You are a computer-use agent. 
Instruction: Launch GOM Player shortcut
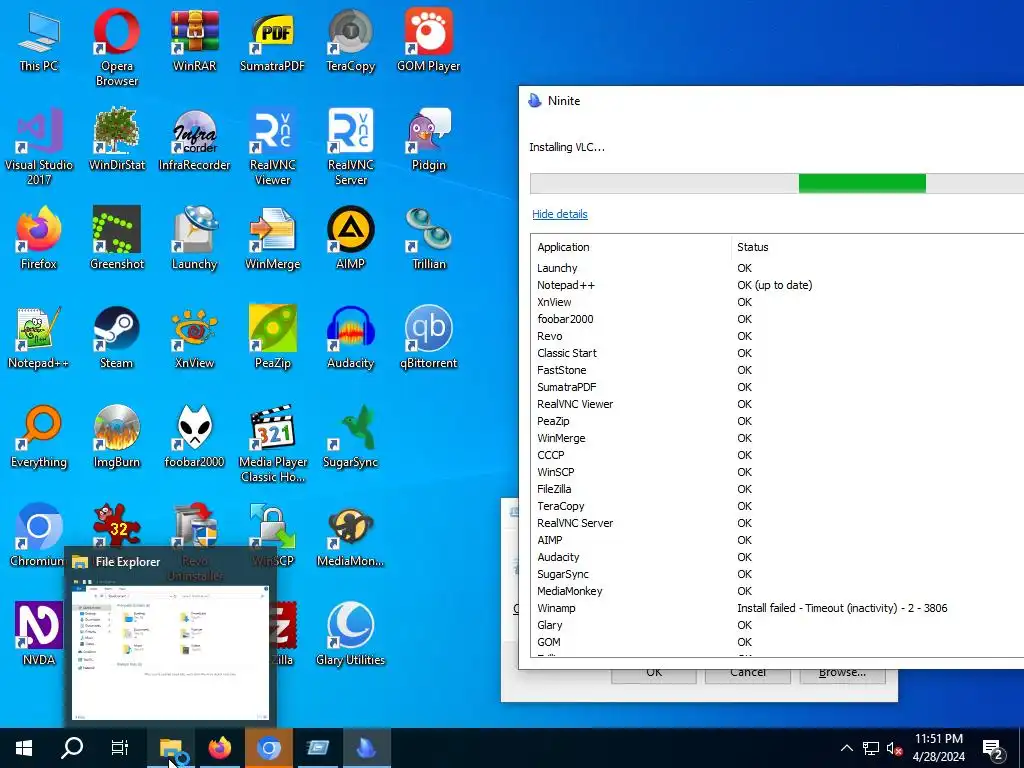pos(428,41)
